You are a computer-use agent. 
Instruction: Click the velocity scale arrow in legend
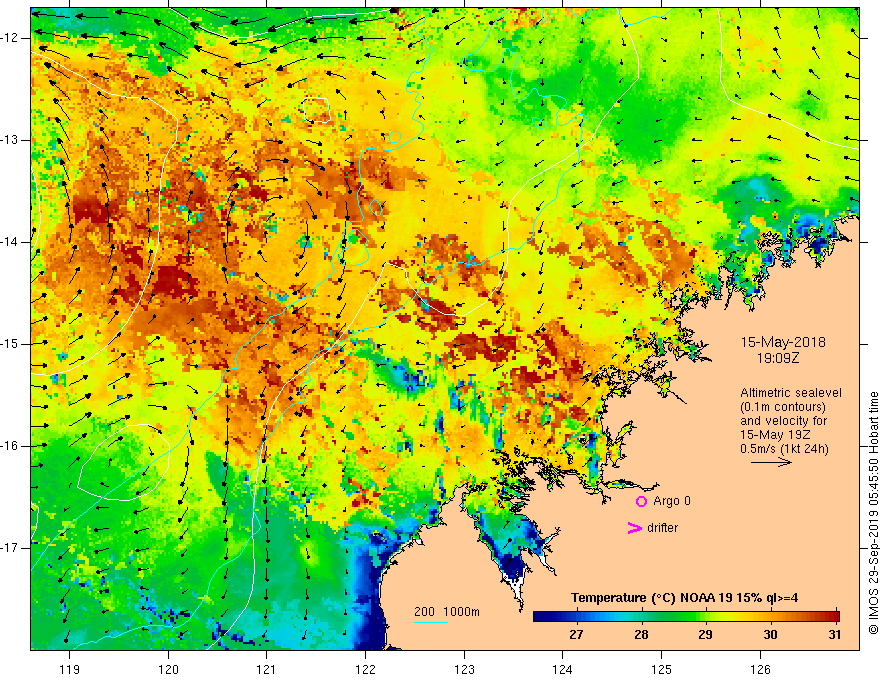point(771,462)
